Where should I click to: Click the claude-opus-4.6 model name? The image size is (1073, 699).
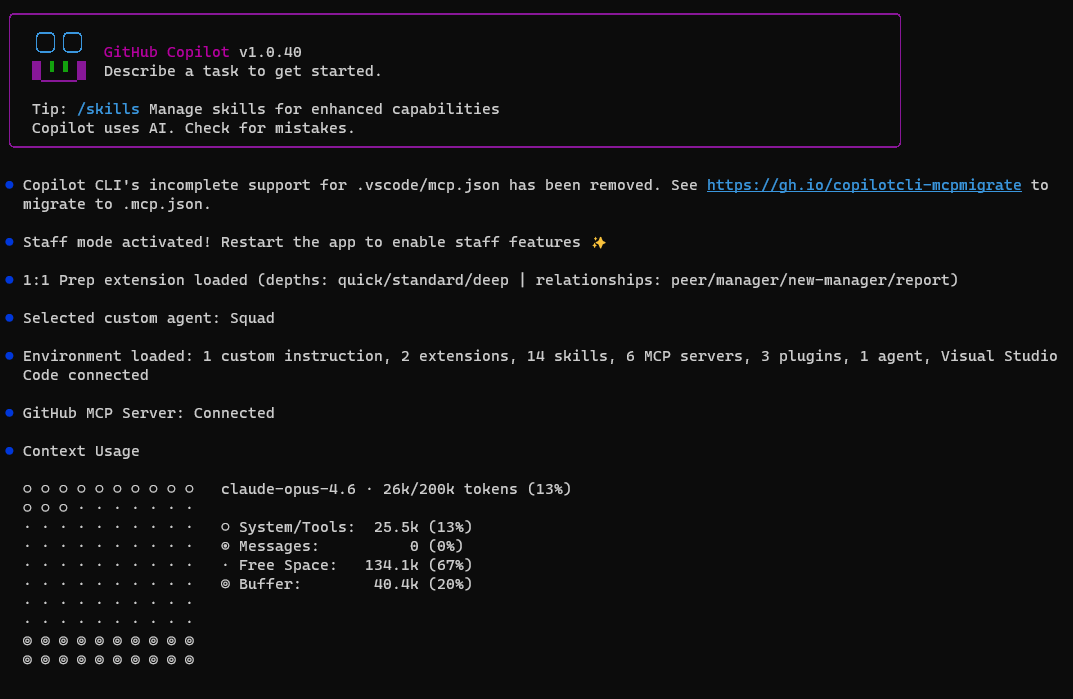288,489
